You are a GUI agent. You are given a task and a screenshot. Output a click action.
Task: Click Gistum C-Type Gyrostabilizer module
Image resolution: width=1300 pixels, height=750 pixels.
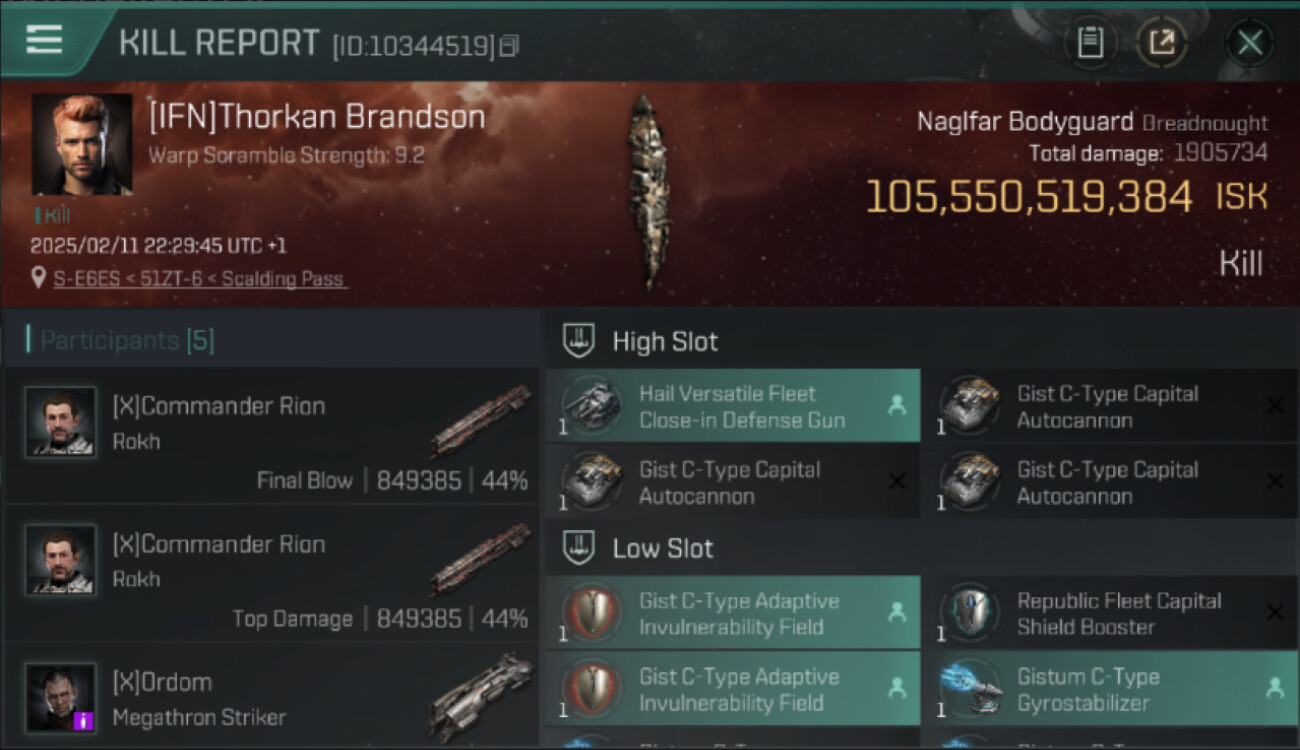[x=1110, y=689]
